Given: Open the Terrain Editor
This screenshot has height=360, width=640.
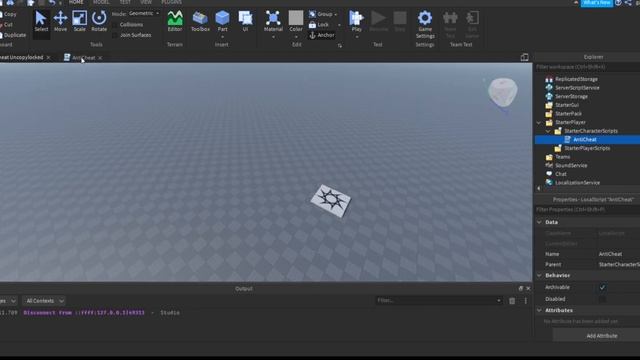Looking at the screenshot, I should pyautogui.click(x=175, y=21).
